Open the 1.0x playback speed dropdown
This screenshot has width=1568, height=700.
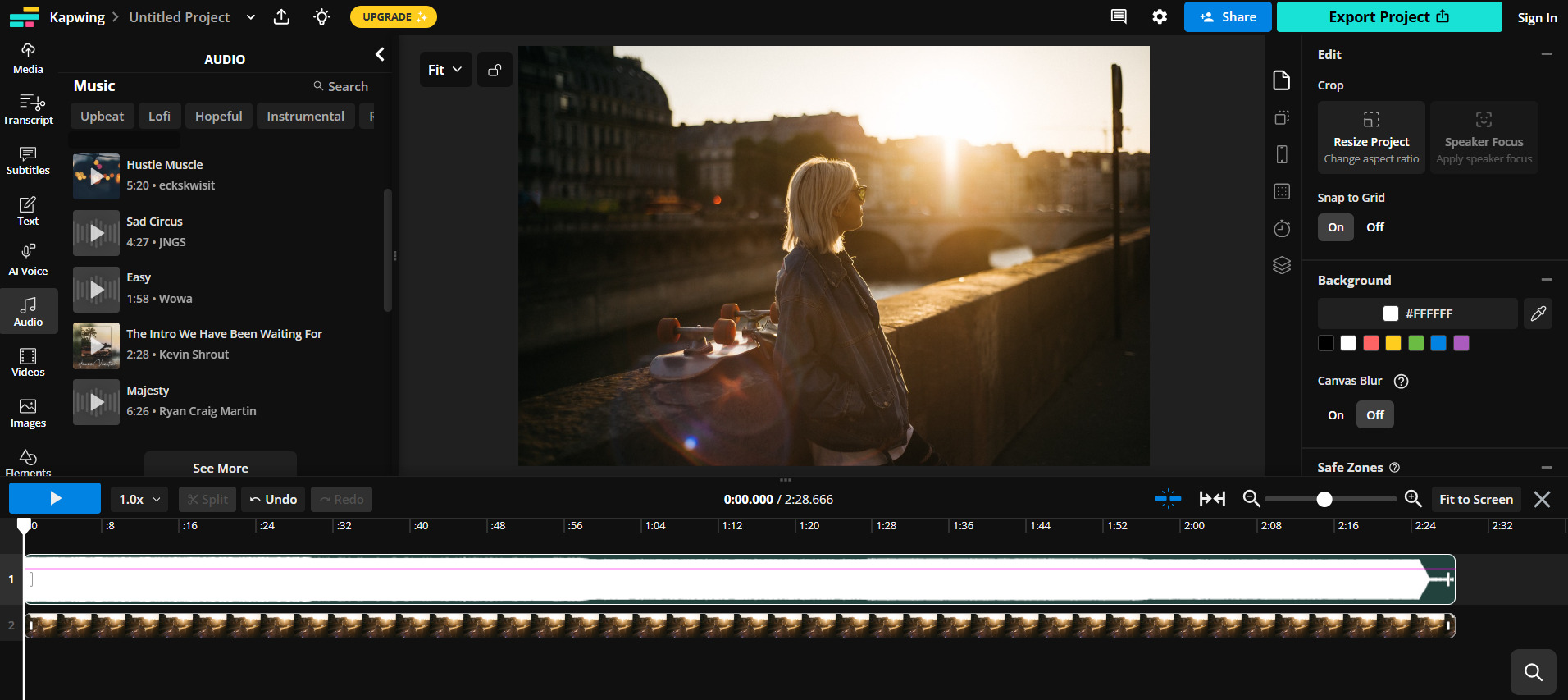139,499
